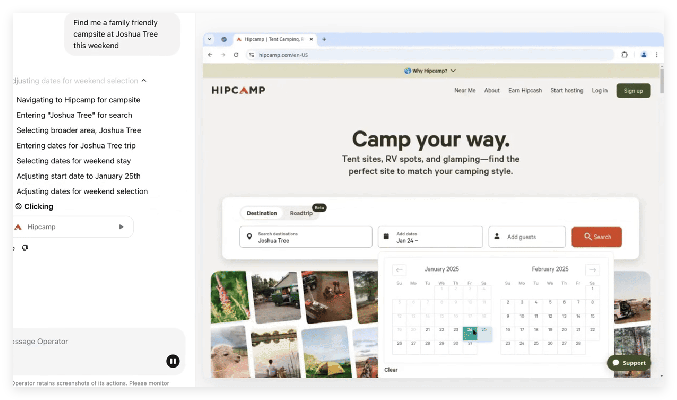Screen dimensions: 677x400
Task: Reload the browser page
Action: 236,55
